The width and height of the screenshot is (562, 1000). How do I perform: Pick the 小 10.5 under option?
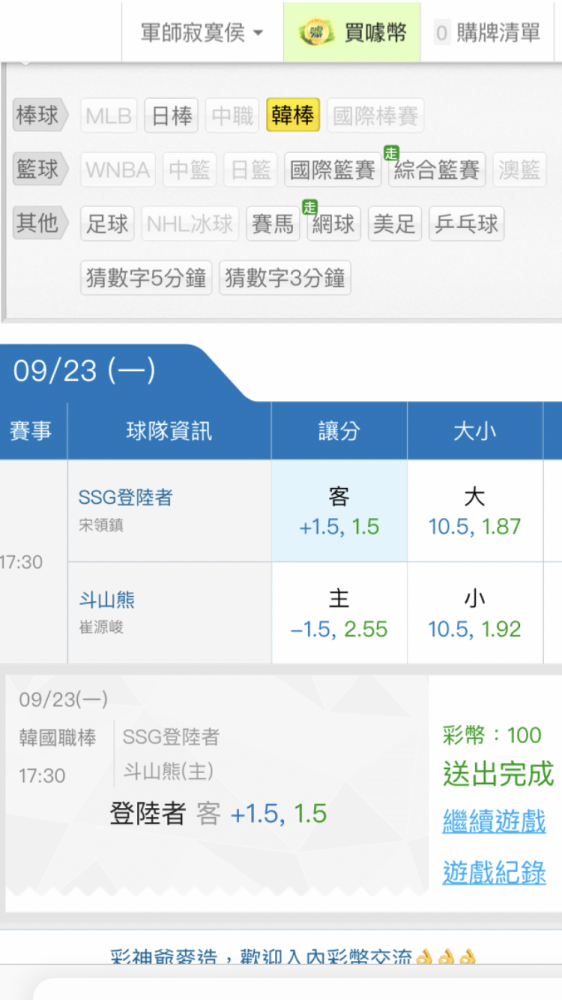(475, 613)
